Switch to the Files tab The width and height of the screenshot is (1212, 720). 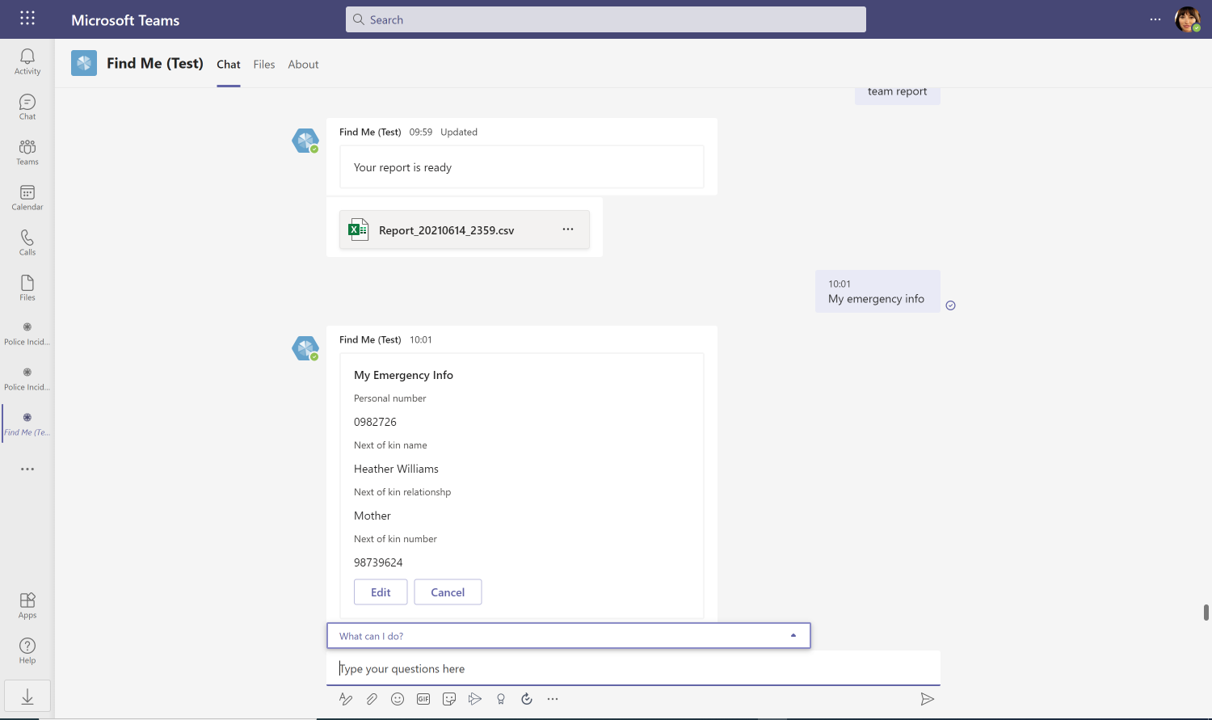[264, 64]
